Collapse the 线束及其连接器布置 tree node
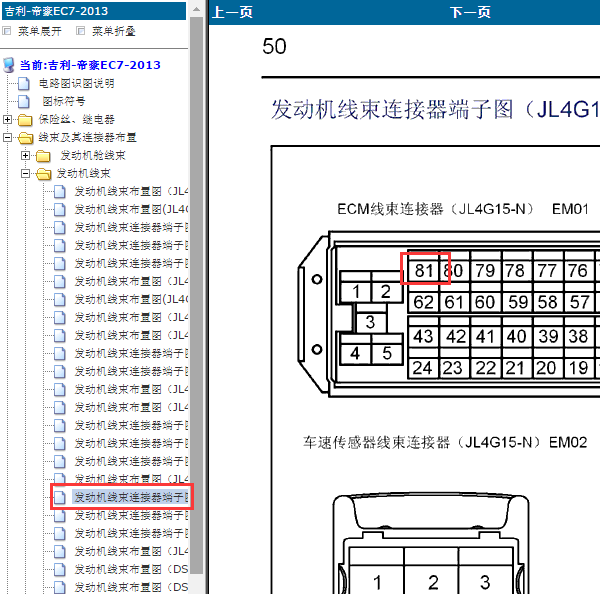This screenshot has height=594, width=600. click(7, 137)
